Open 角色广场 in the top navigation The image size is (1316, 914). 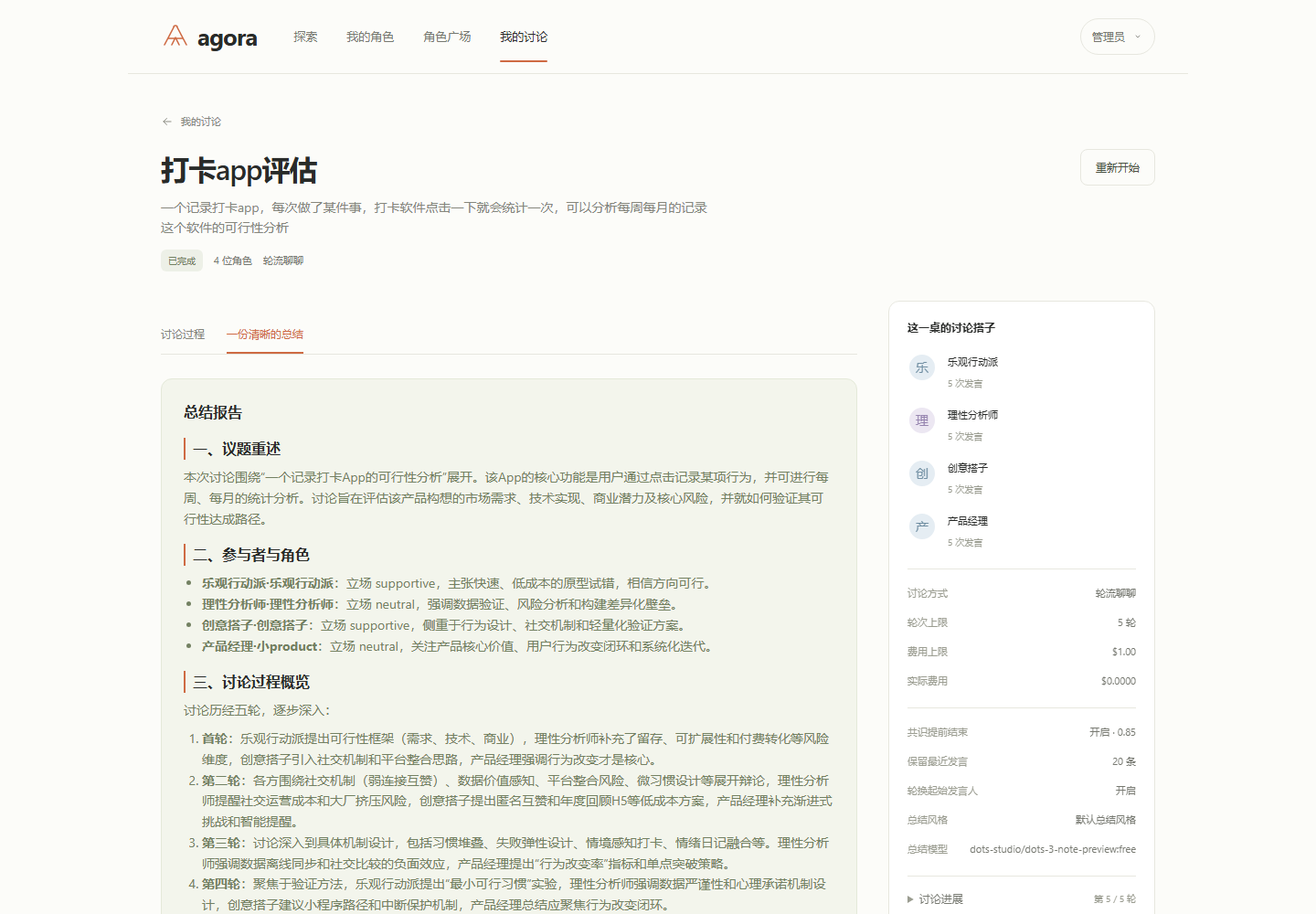click(447, 37)
